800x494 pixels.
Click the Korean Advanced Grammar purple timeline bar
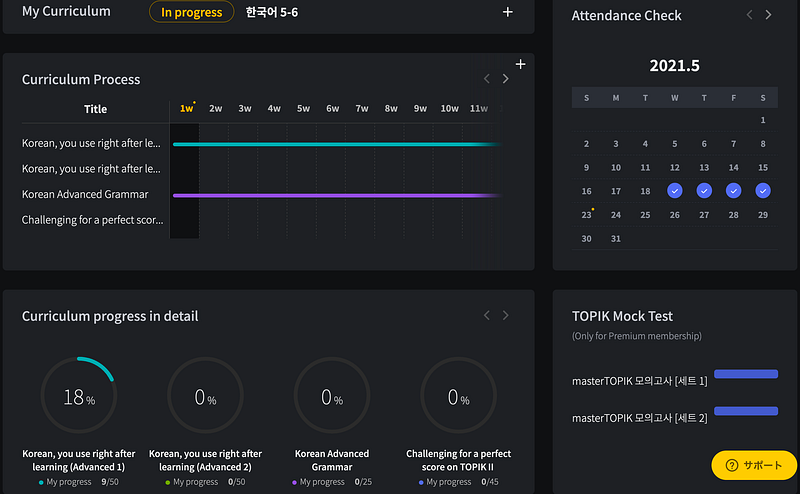[x=337, y=195]
